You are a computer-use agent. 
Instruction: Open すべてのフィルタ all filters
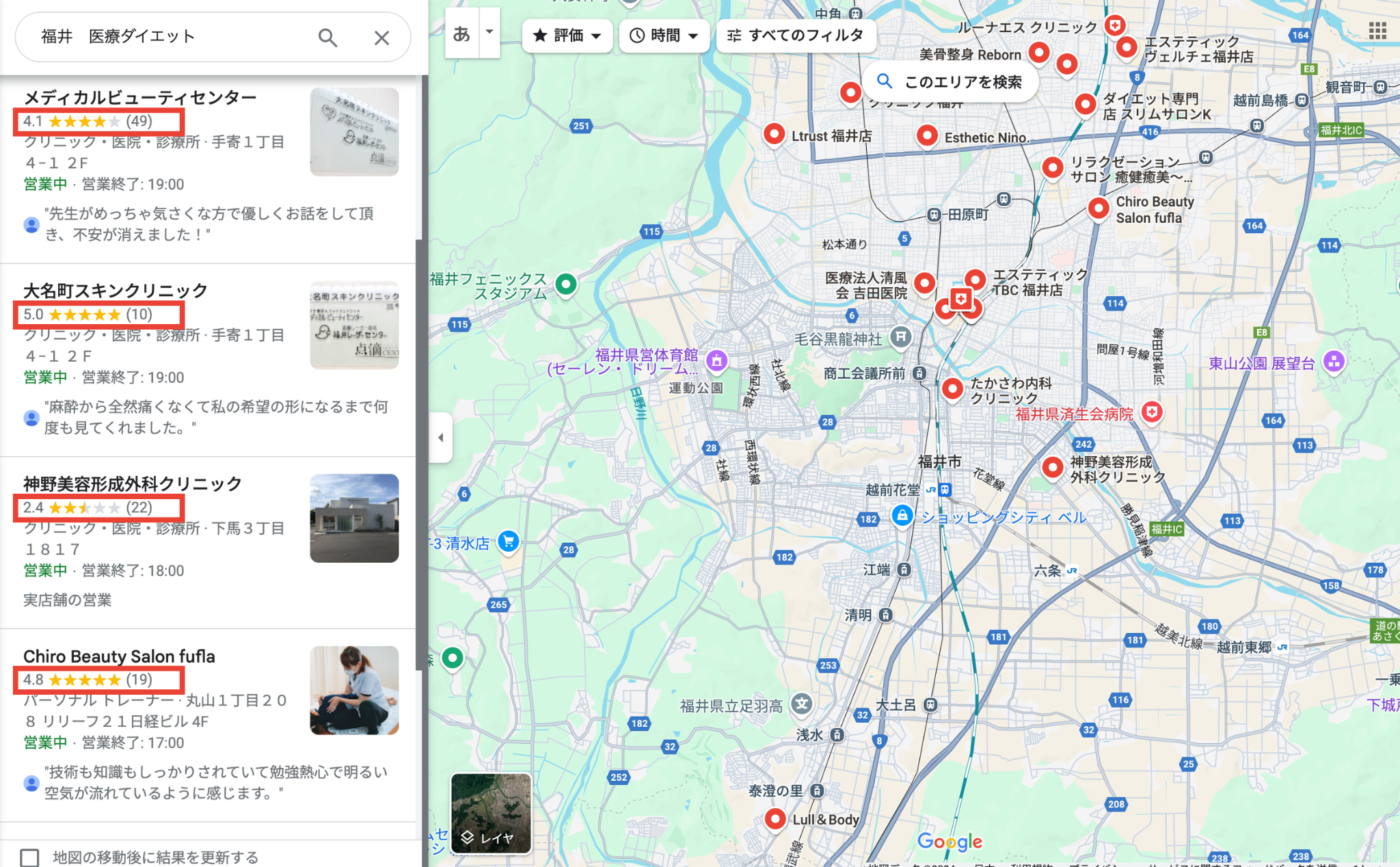click(796, 36)
